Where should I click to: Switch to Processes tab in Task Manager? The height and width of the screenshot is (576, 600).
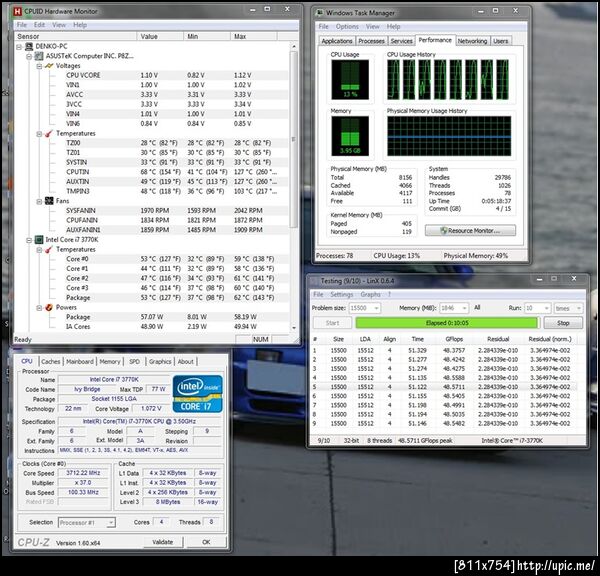pyautogui.click(x=371, y=41)
